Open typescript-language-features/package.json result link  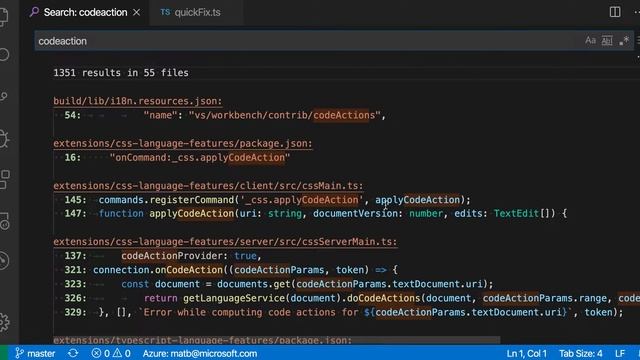click(x=202, y=340)
